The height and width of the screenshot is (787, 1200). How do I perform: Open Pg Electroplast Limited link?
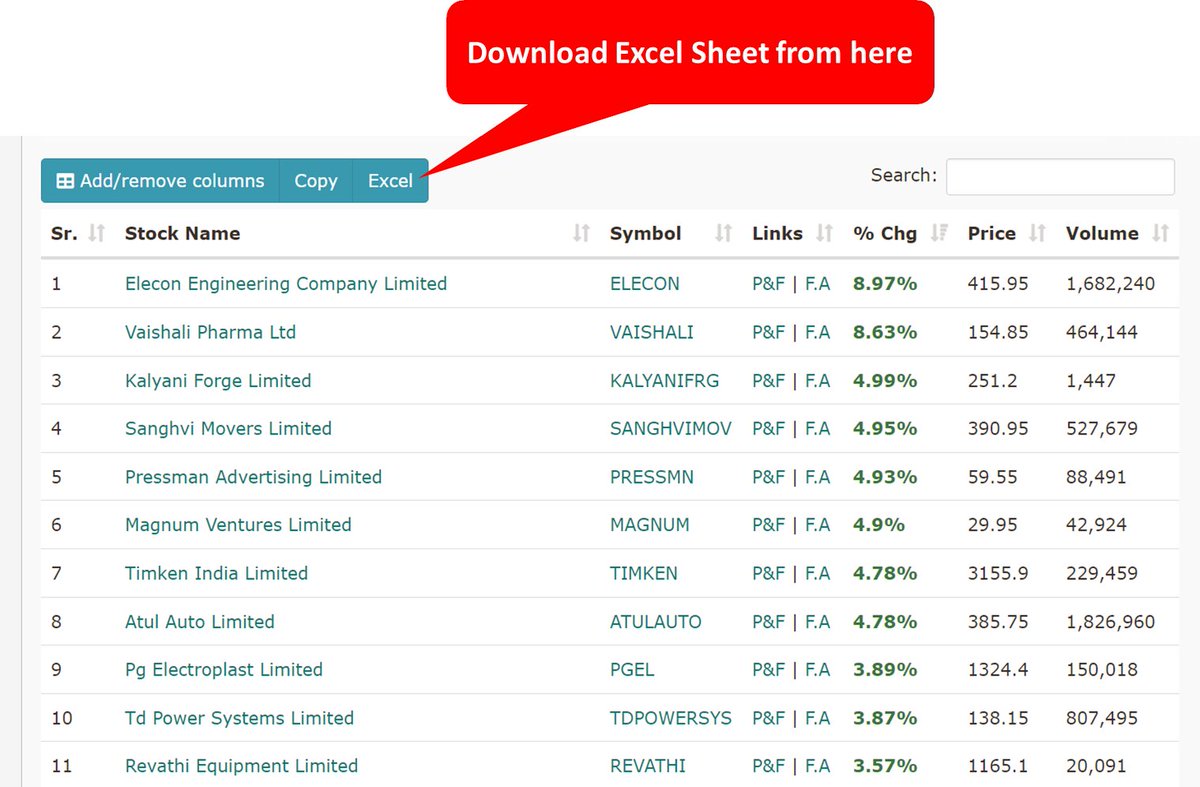(x=224, y=670)
